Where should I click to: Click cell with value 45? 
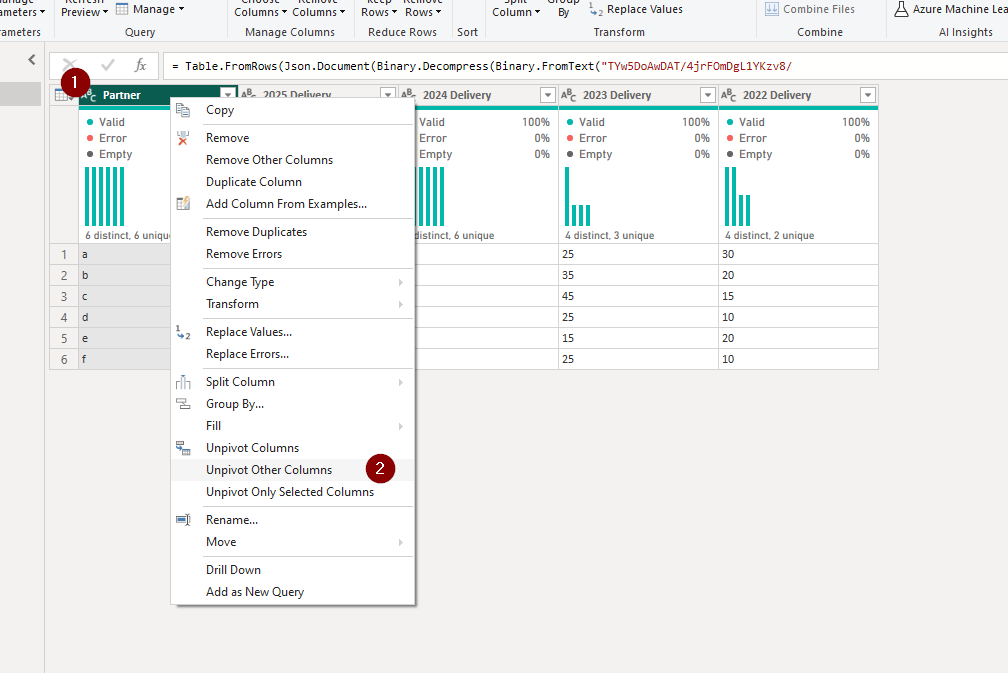(x=638, y=296)
